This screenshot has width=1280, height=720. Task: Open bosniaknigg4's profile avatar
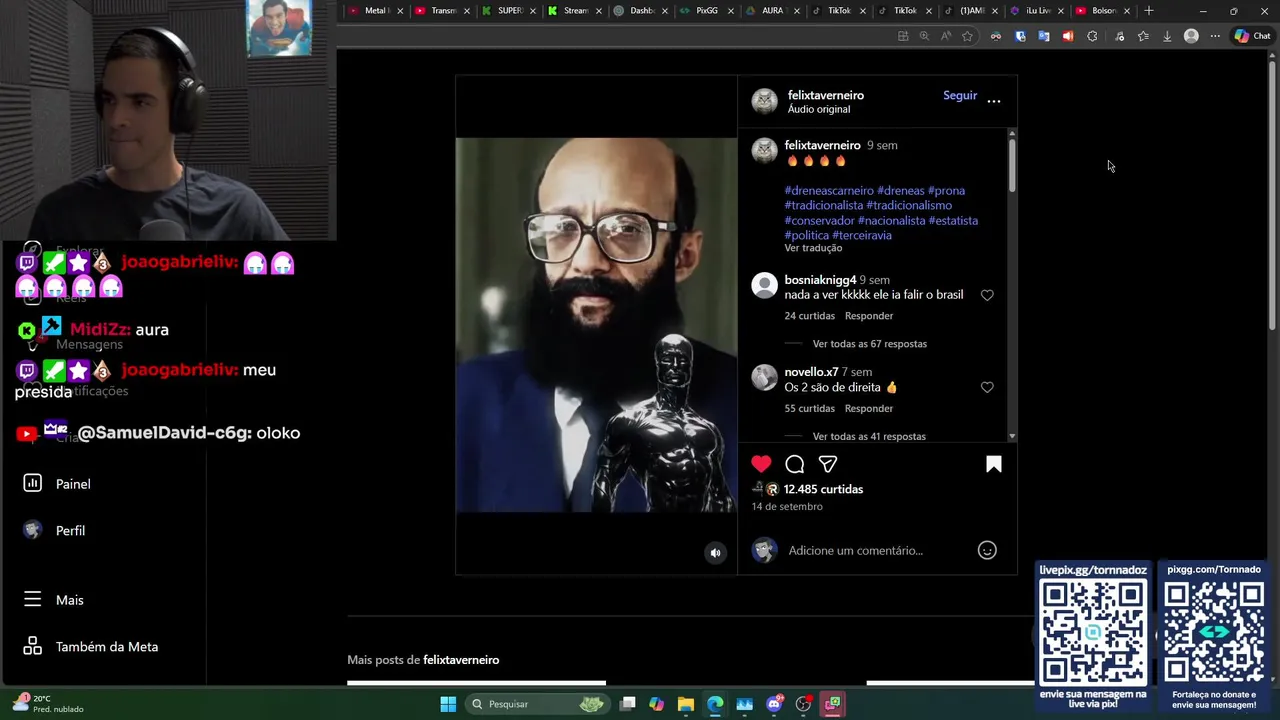[x=765, y=286]
